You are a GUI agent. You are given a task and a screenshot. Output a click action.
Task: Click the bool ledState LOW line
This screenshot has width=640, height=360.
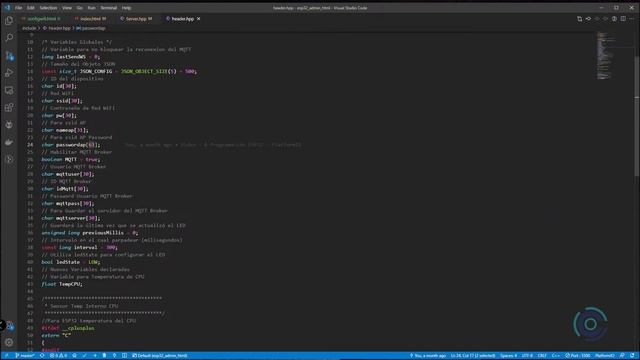coord(70,262)
